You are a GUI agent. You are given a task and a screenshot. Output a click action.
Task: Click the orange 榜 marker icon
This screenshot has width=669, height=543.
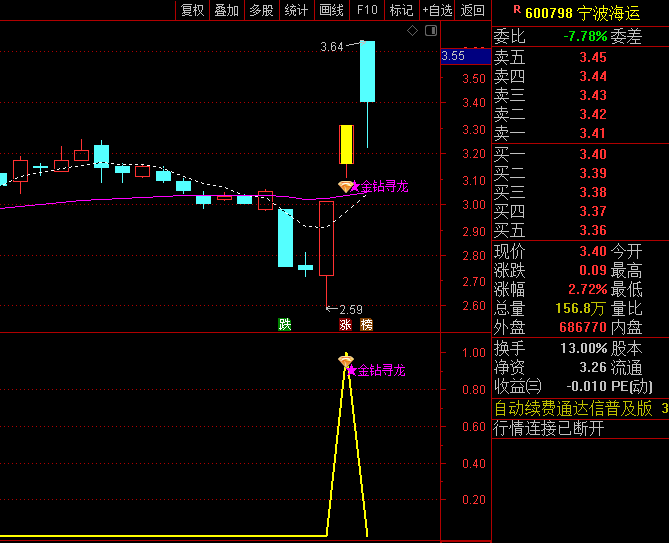(x=366, y=325)
